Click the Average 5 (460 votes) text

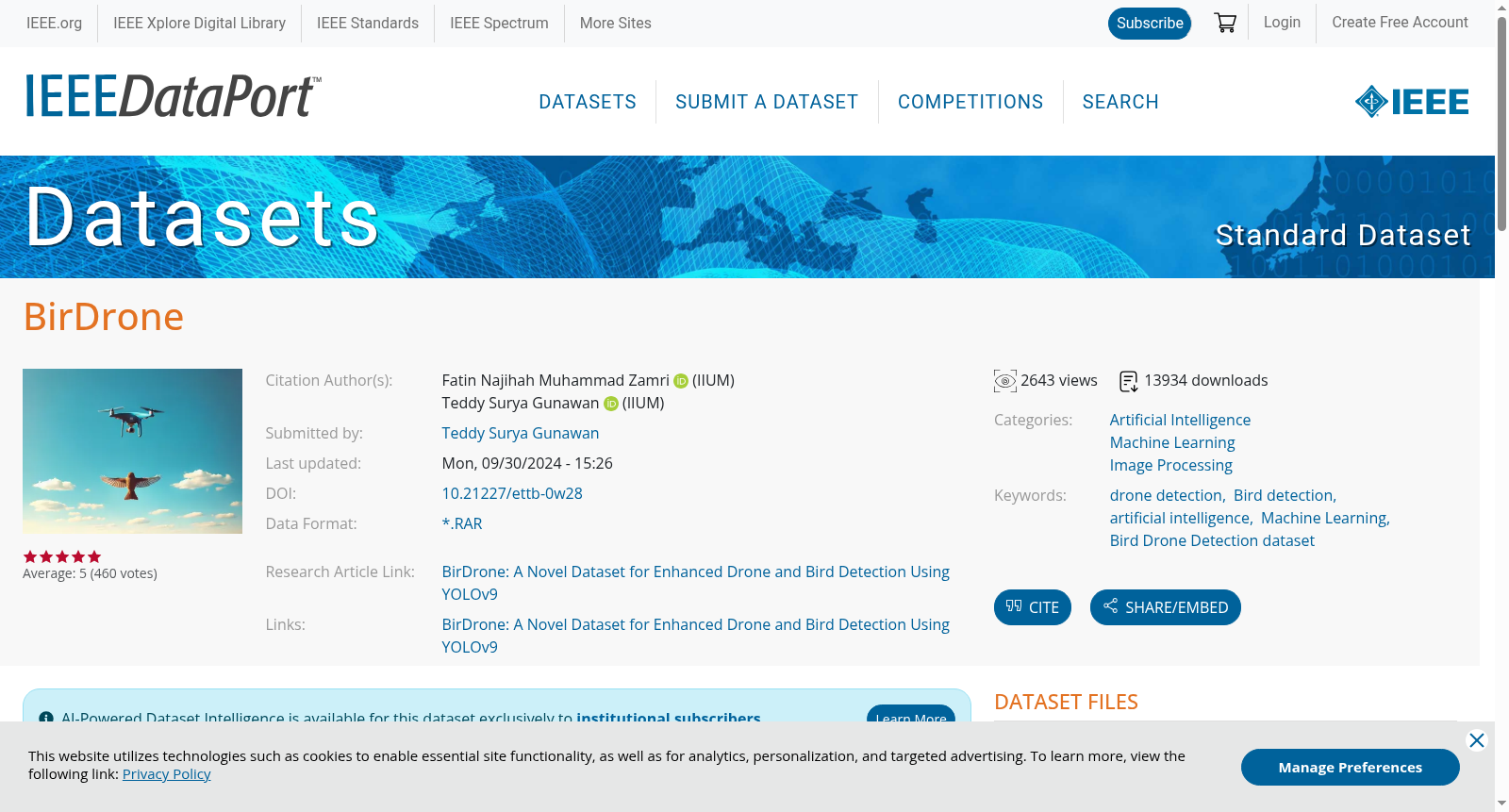(x=90, y=573)
